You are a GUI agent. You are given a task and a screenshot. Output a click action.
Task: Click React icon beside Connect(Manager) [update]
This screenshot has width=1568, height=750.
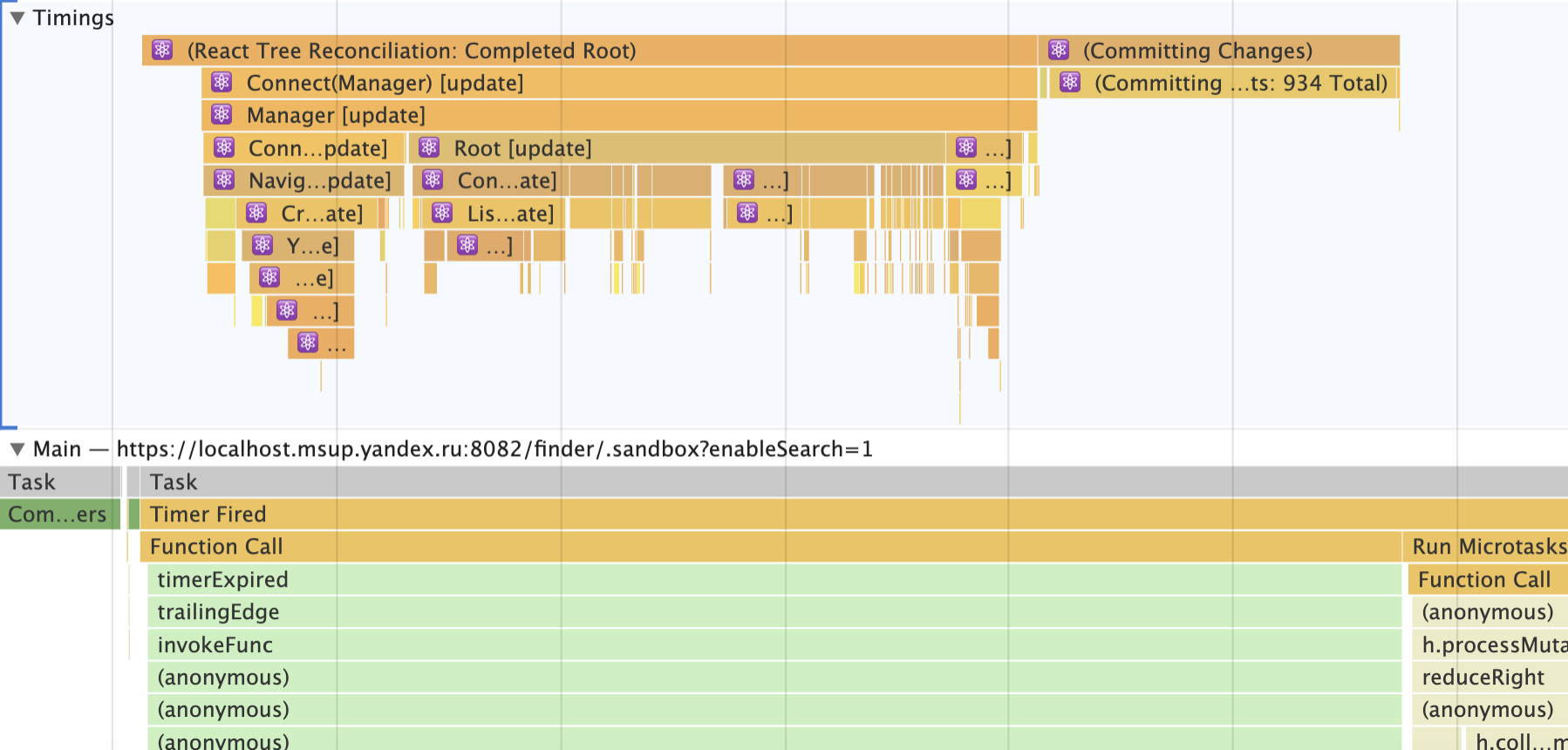[x=222, y=82]
